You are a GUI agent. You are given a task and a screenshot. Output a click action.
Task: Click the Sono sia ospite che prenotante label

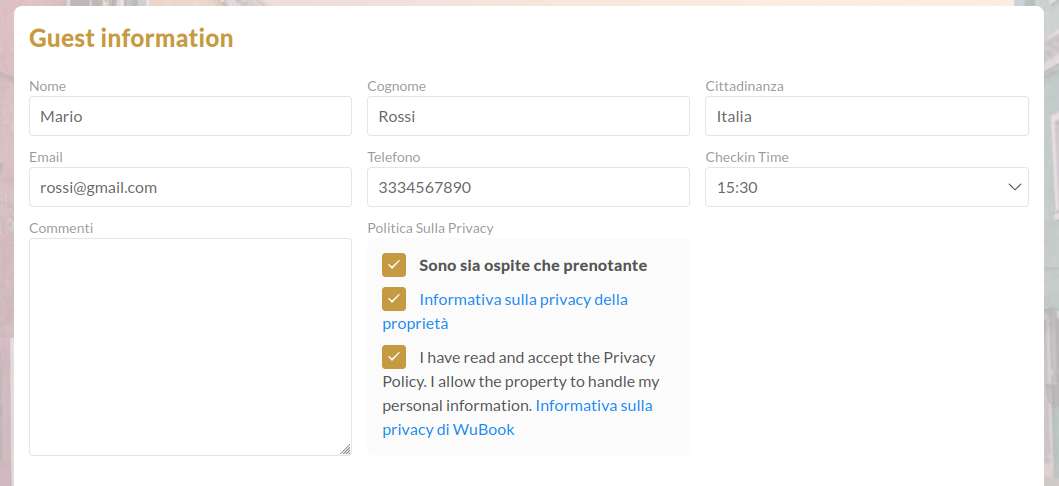pos(533,265)
